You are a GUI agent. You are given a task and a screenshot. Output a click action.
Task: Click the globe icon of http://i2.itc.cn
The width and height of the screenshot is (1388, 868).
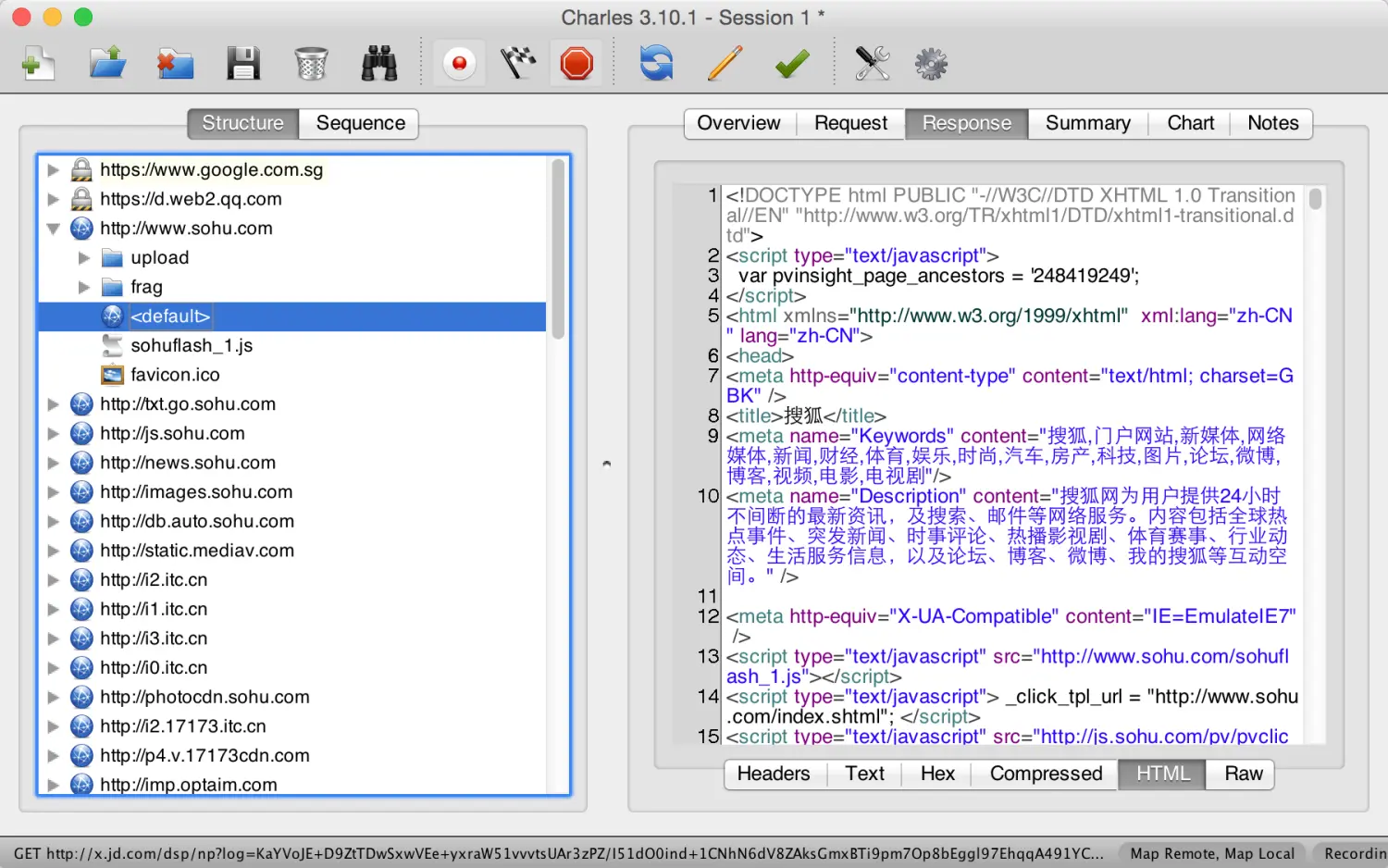click(x=81, y=580)
